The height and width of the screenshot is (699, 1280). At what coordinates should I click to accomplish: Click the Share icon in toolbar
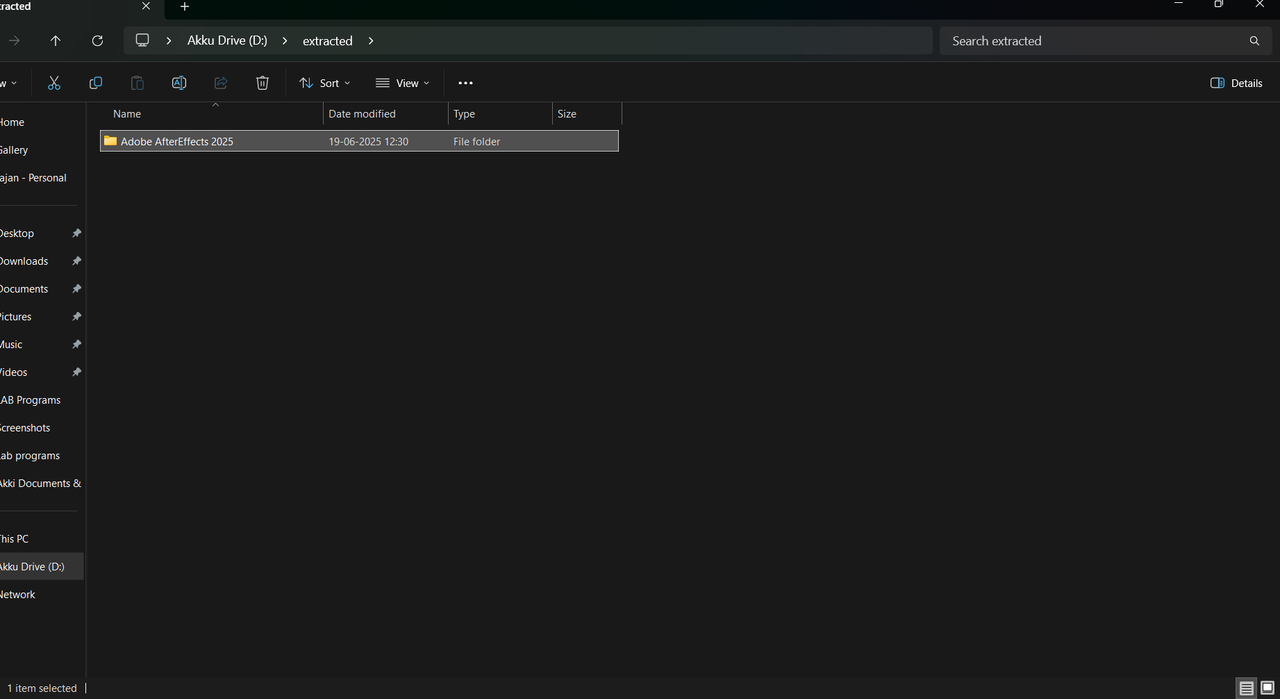(221, 83)
